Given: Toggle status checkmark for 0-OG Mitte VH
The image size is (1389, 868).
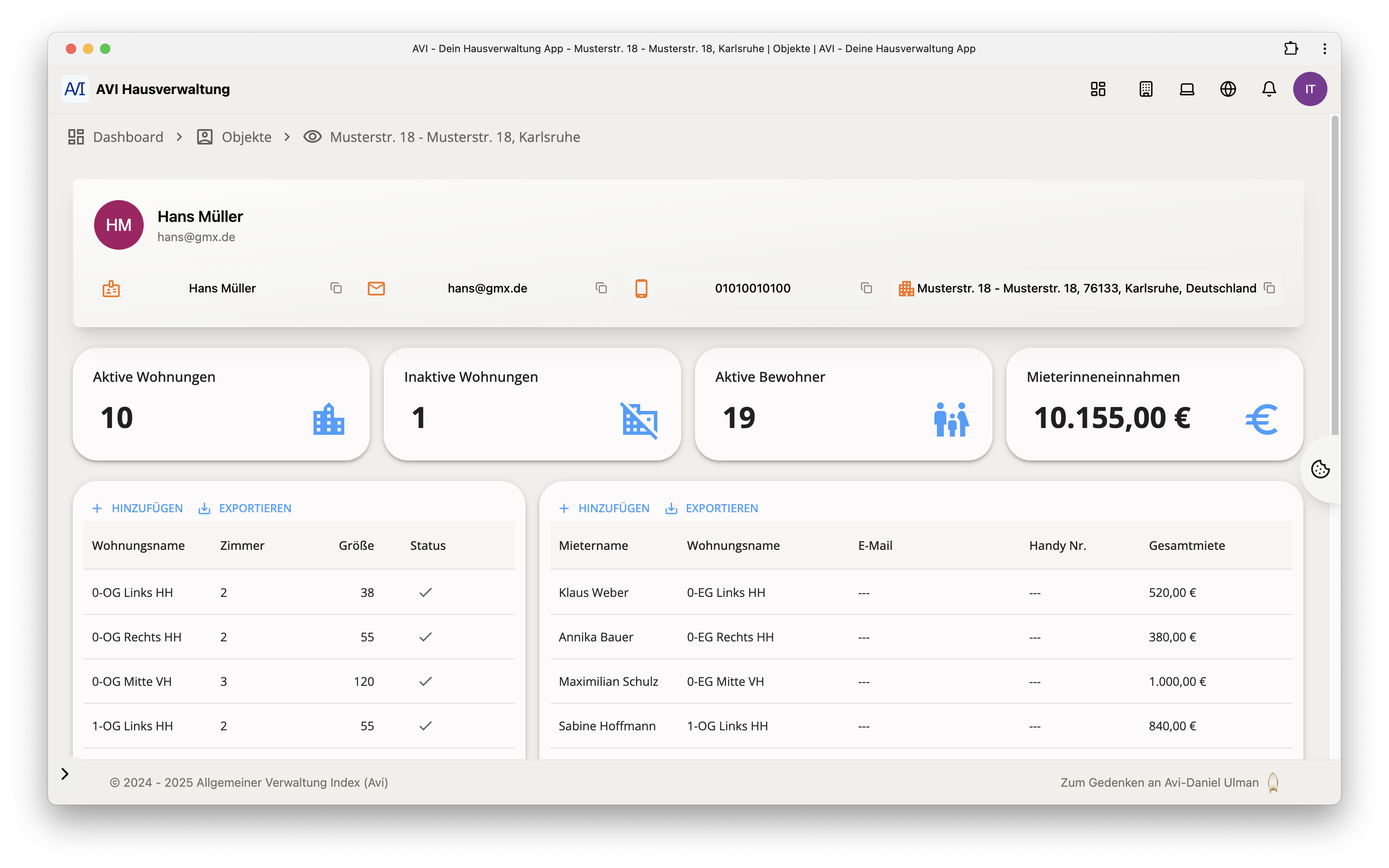Looking at the screenshot, I should click(x=426, y=682).
